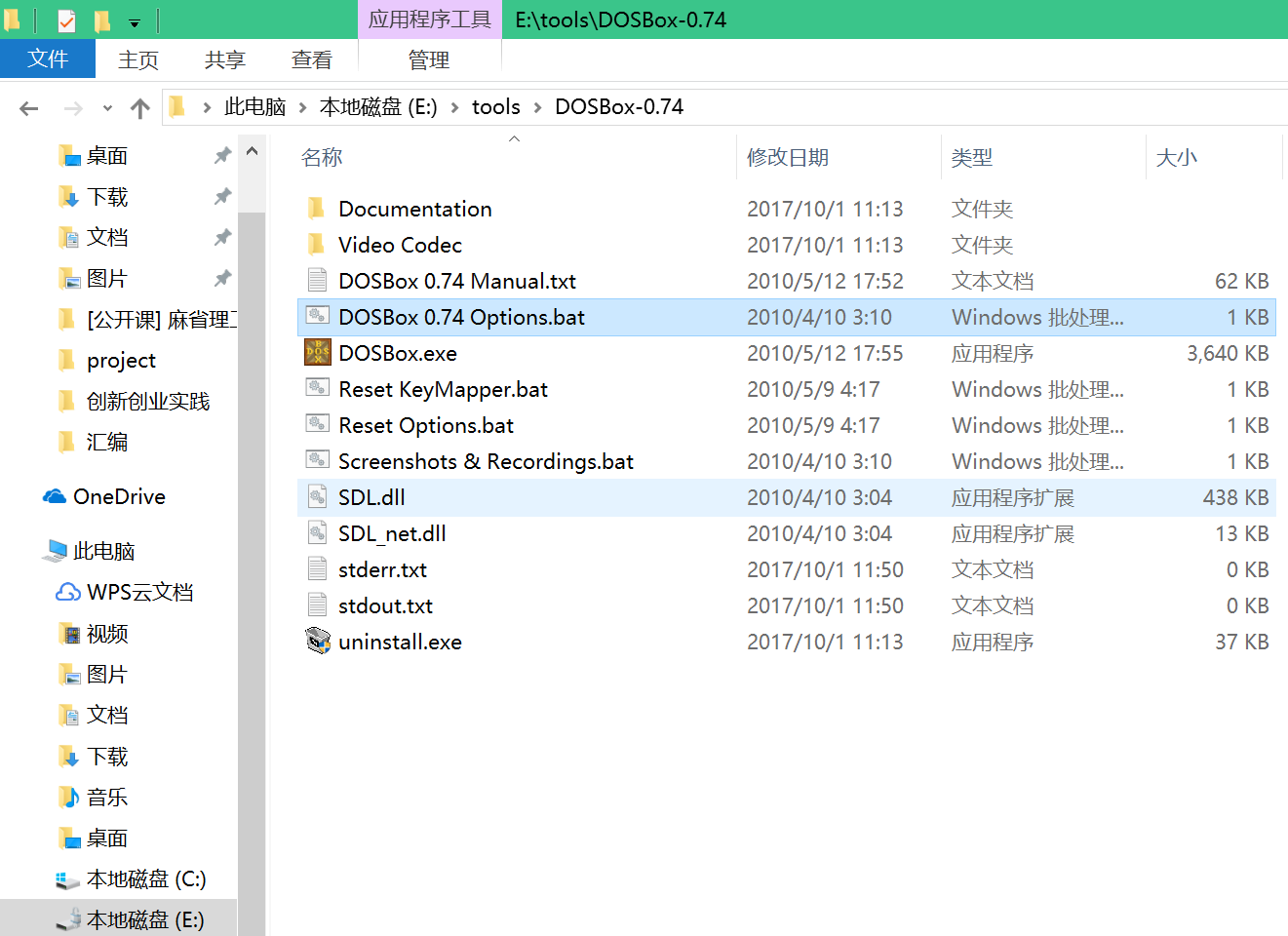
Task: Select the 创新创业实践 folder in sidebar
Action: [148, 402]
